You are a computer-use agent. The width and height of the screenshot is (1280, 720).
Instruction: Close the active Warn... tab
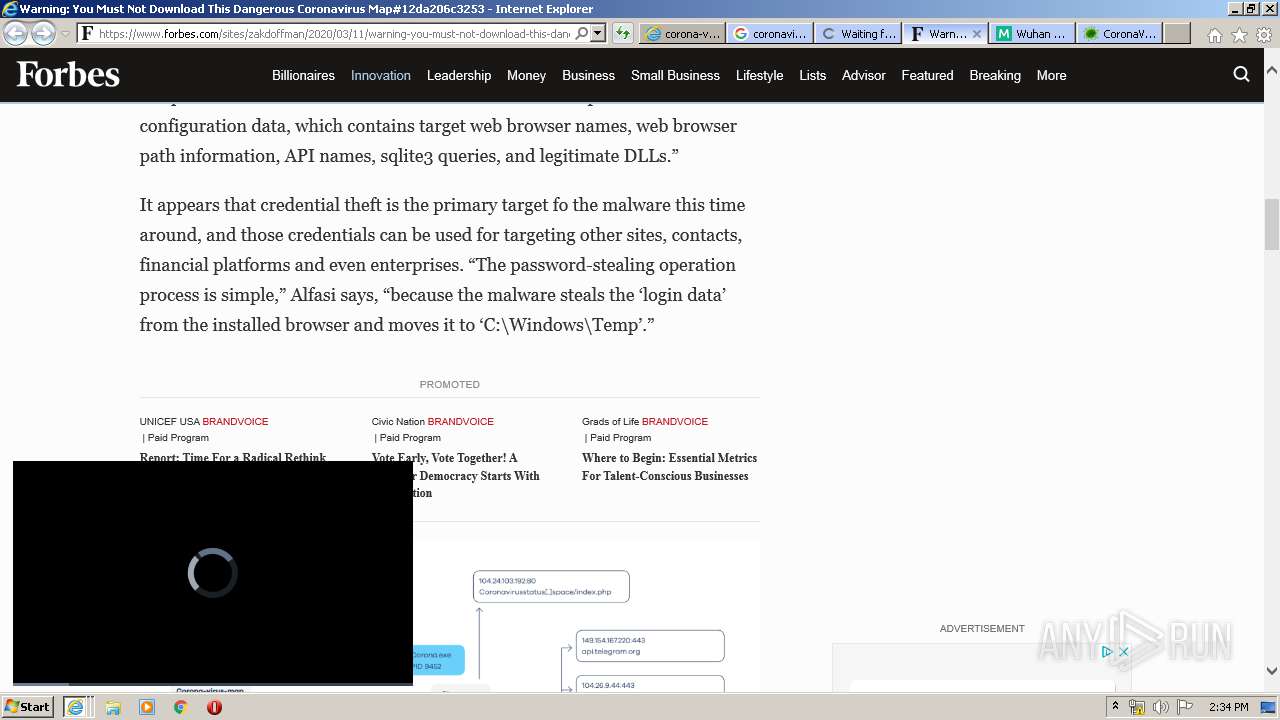(977, 33)
